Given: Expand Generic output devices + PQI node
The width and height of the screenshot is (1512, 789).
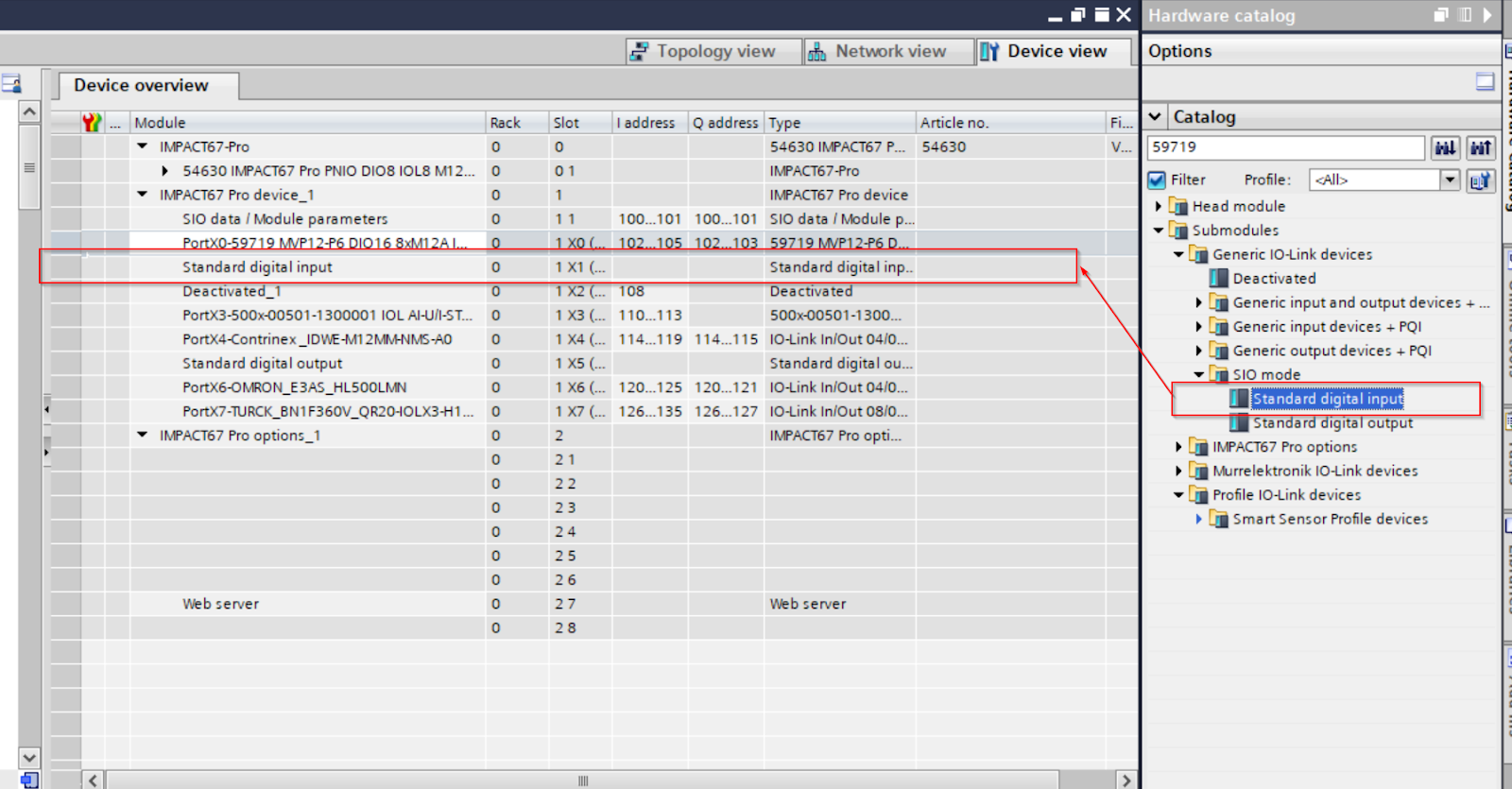Looking at the screenshot, I should (1199, 351).
